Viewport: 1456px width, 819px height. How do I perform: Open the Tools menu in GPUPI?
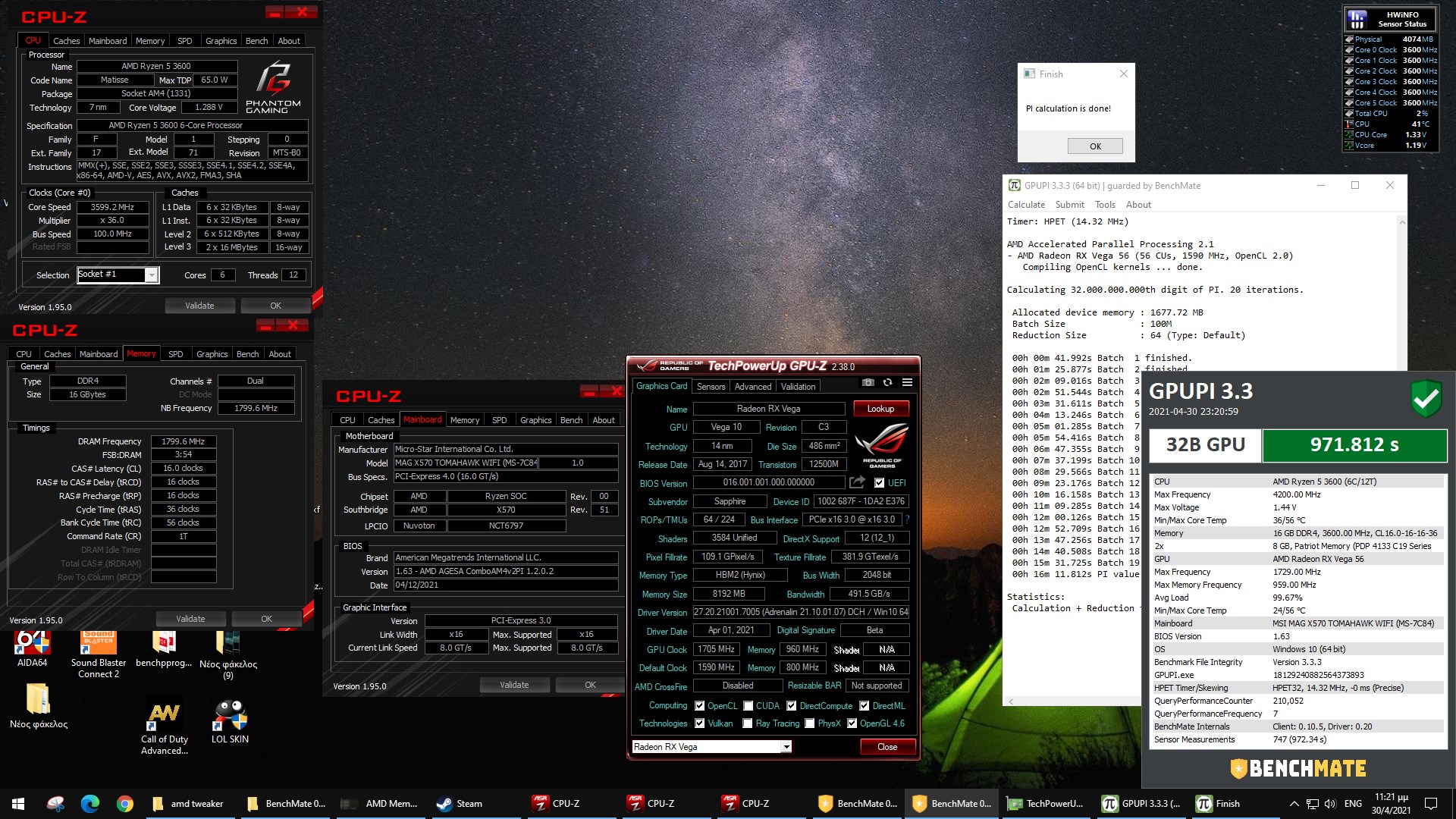tap(1105, 205)
